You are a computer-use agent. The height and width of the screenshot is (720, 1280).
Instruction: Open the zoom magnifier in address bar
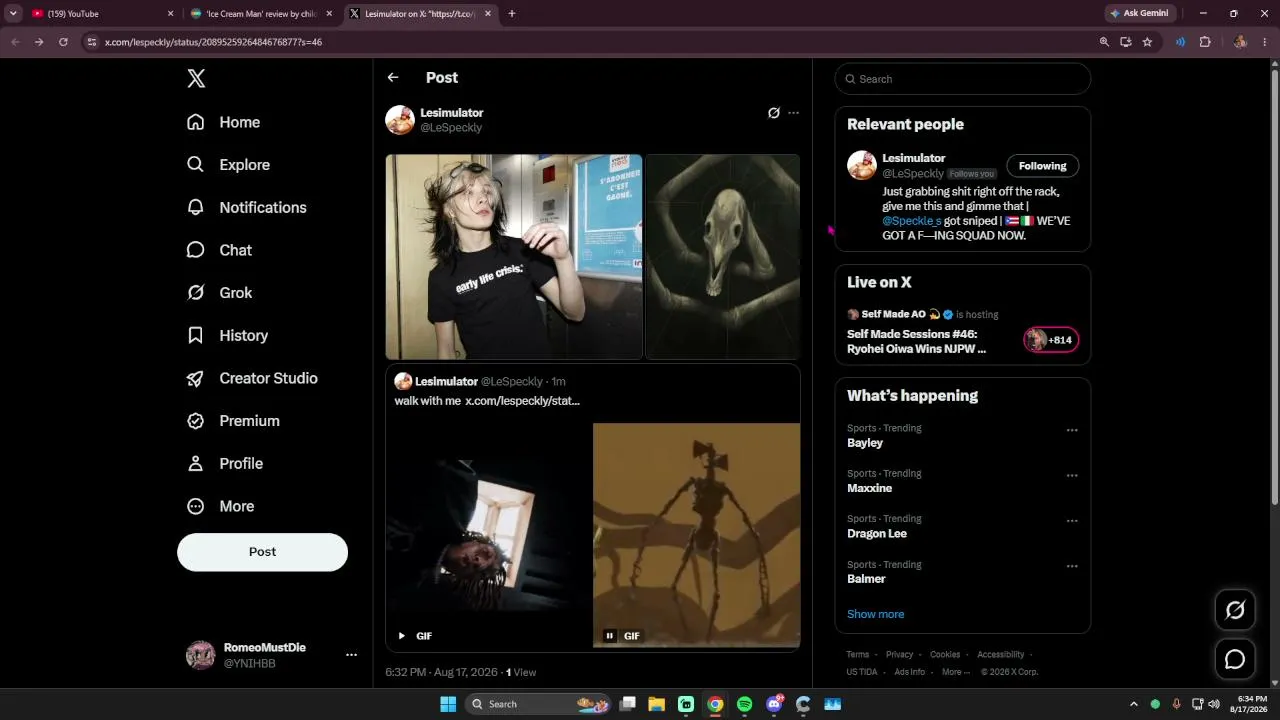1104,42
